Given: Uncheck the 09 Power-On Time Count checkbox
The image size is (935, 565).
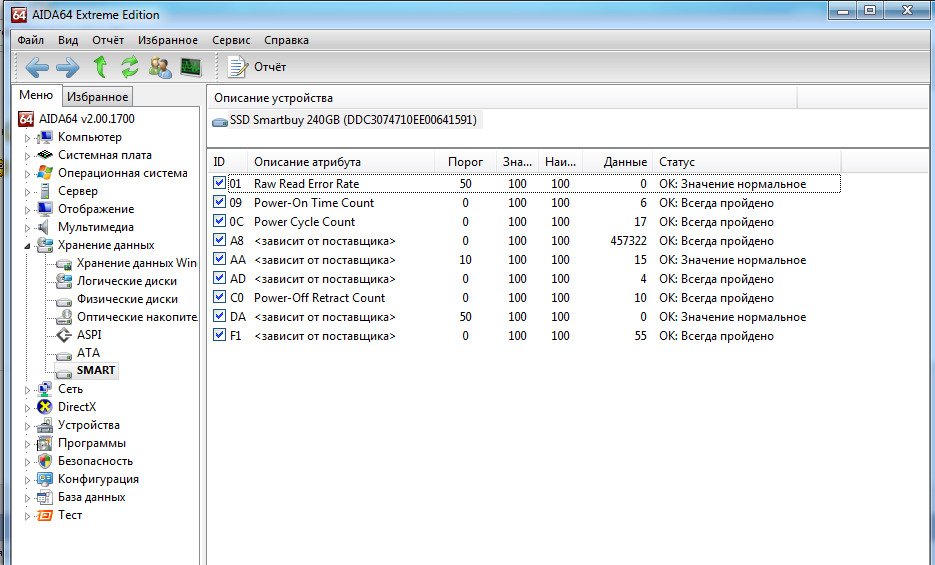Looking at the screenshot, I should 219,202.
